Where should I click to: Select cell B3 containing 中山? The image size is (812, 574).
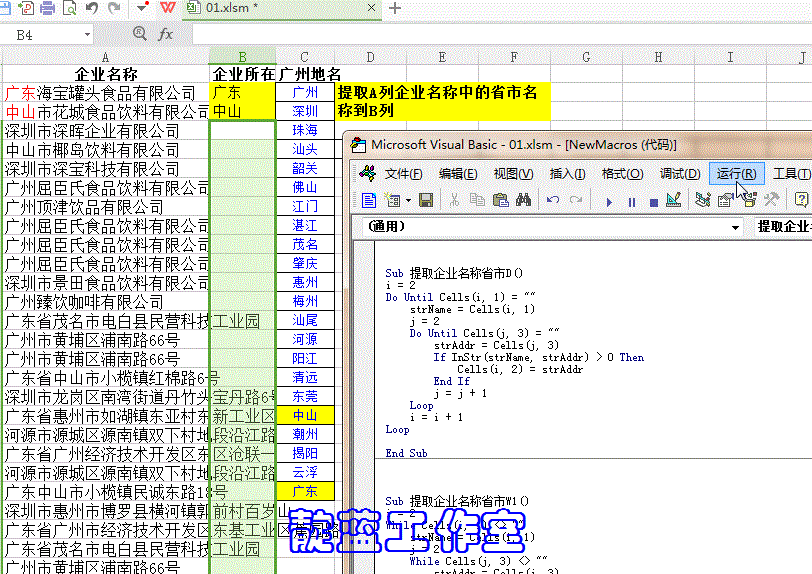coord(242,111)
